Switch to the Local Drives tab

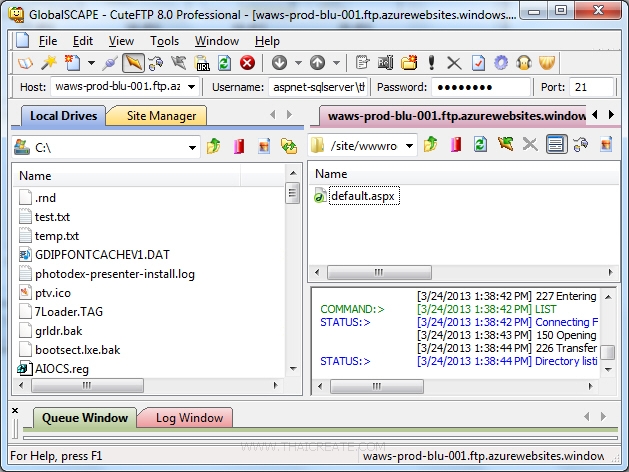click(x=63, y=116)
